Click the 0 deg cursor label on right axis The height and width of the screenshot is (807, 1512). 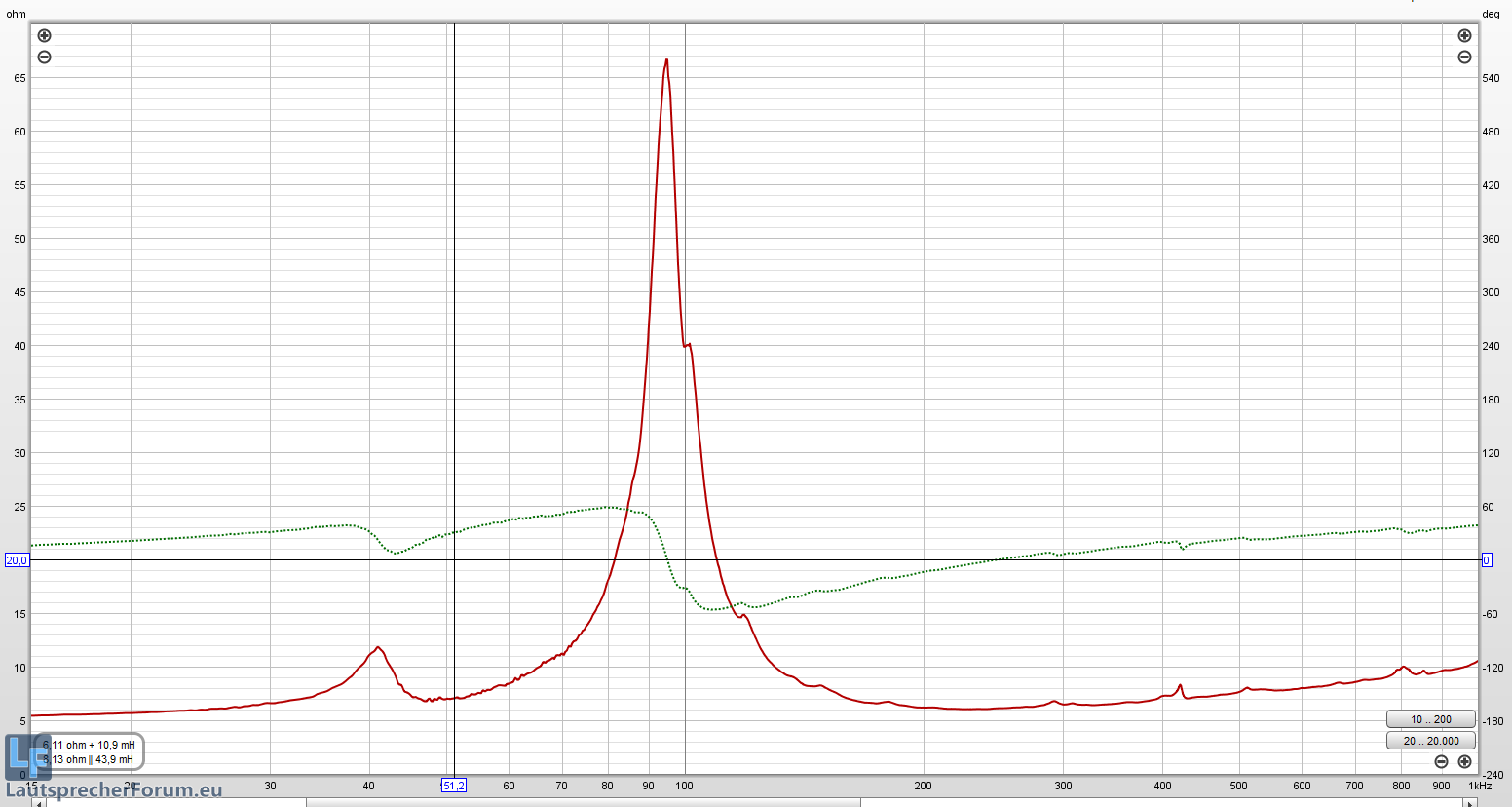tap(1487, 560)
